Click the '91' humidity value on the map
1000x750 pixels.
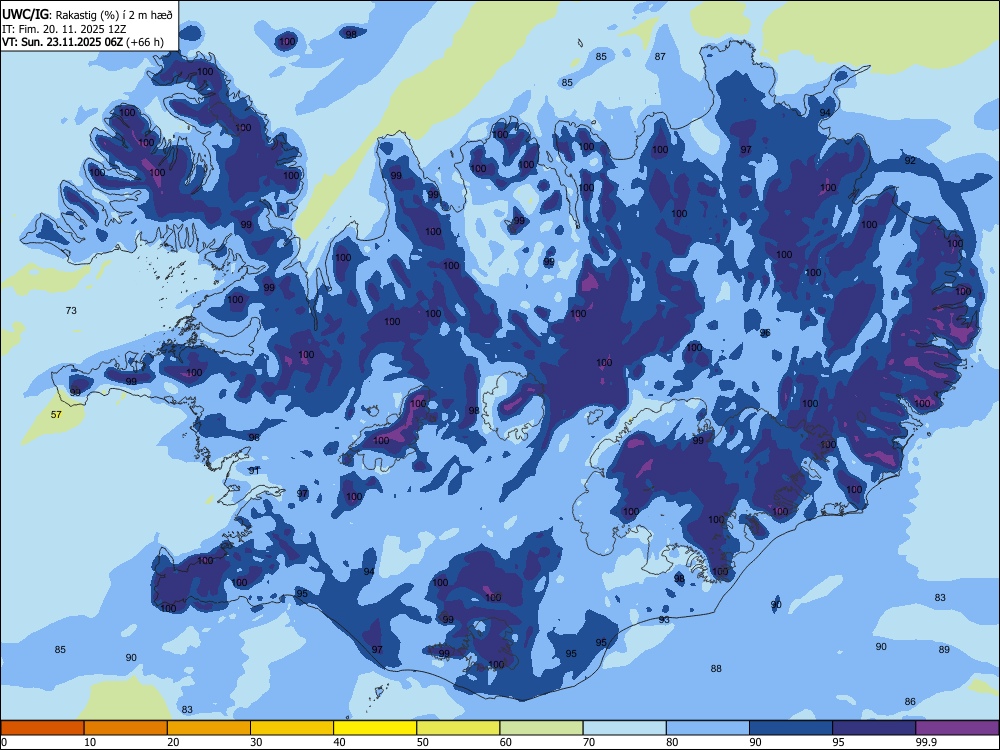pos(254,471)
